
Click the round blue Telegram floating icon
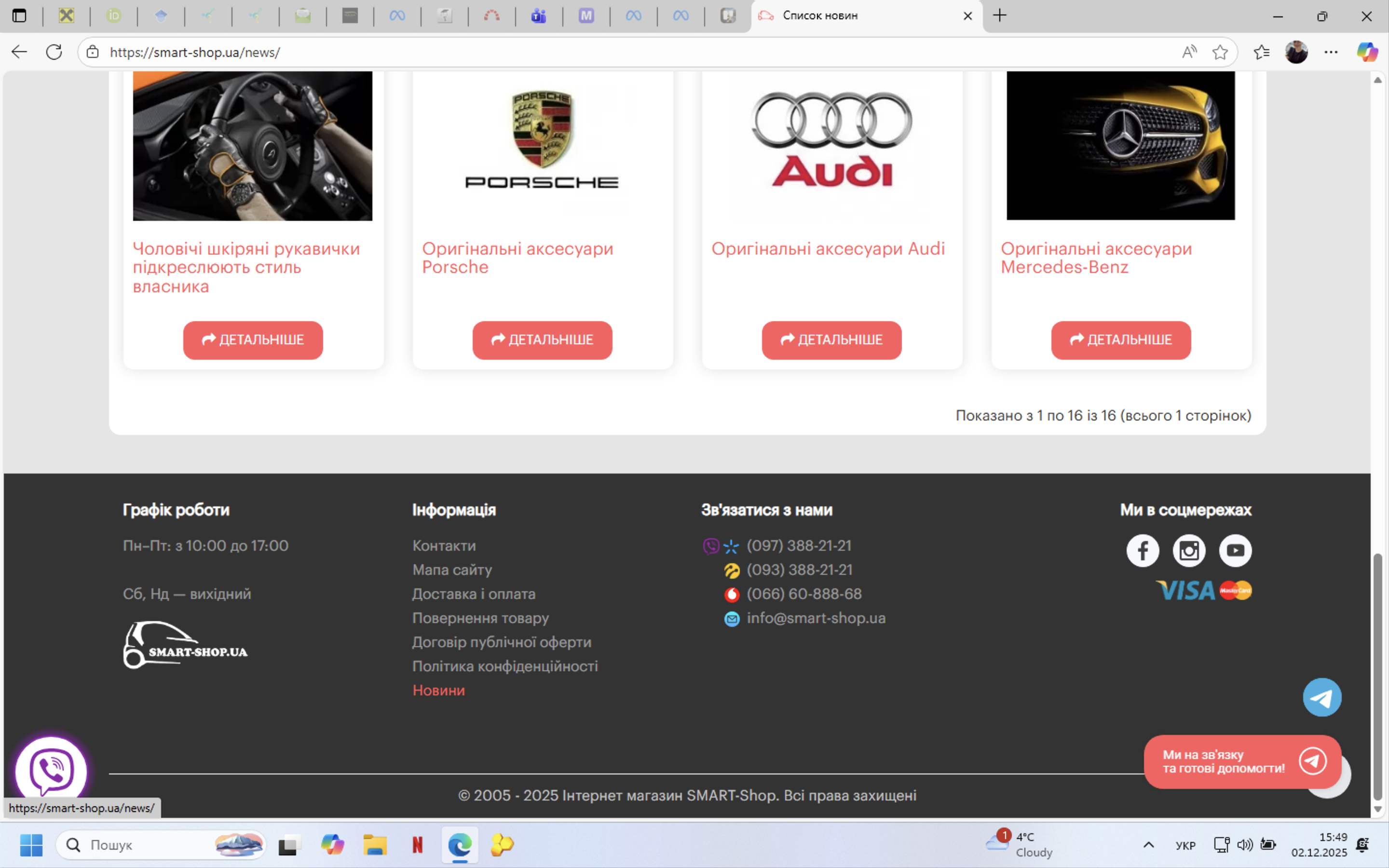[1322, 697]
